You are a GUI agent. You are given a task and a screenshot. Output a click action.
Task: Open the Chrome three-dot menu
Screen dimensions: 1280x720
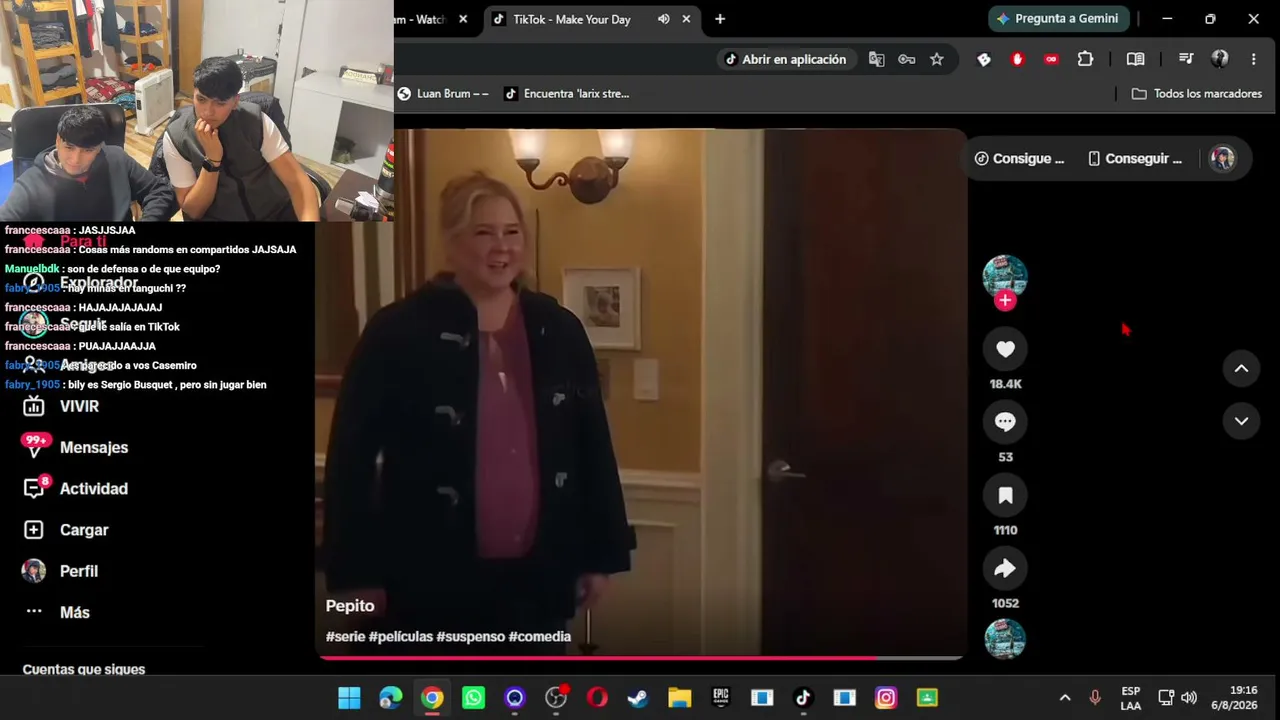point(1253,59)
